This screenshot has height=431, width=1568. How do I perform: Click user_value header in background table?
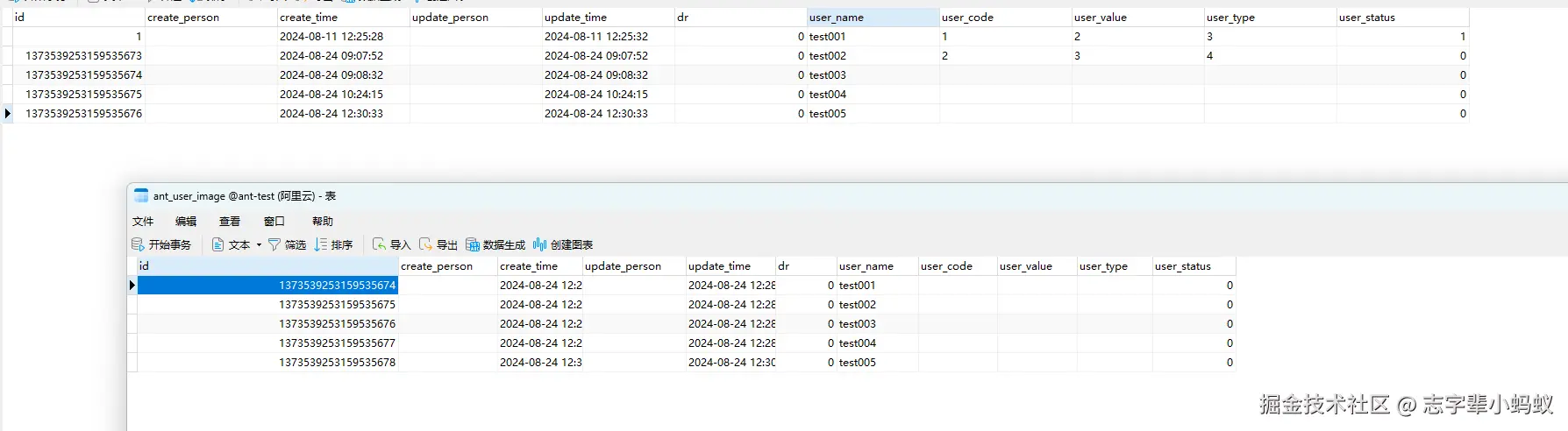(1137, 18)
